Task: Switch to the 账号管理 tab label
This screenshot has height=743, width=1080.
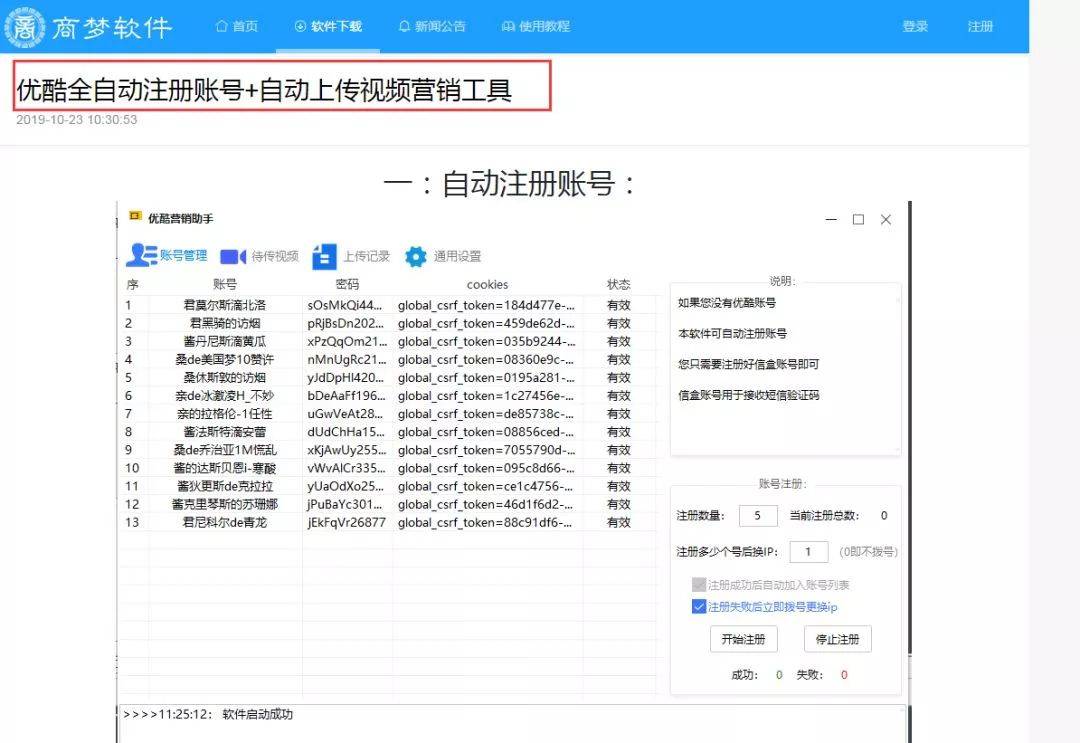Action: click(184, 255)
